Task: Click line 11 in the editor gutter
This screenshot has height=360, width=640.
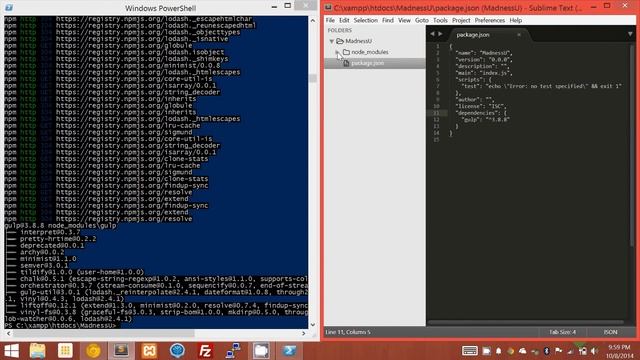Action: coord(436,113)
